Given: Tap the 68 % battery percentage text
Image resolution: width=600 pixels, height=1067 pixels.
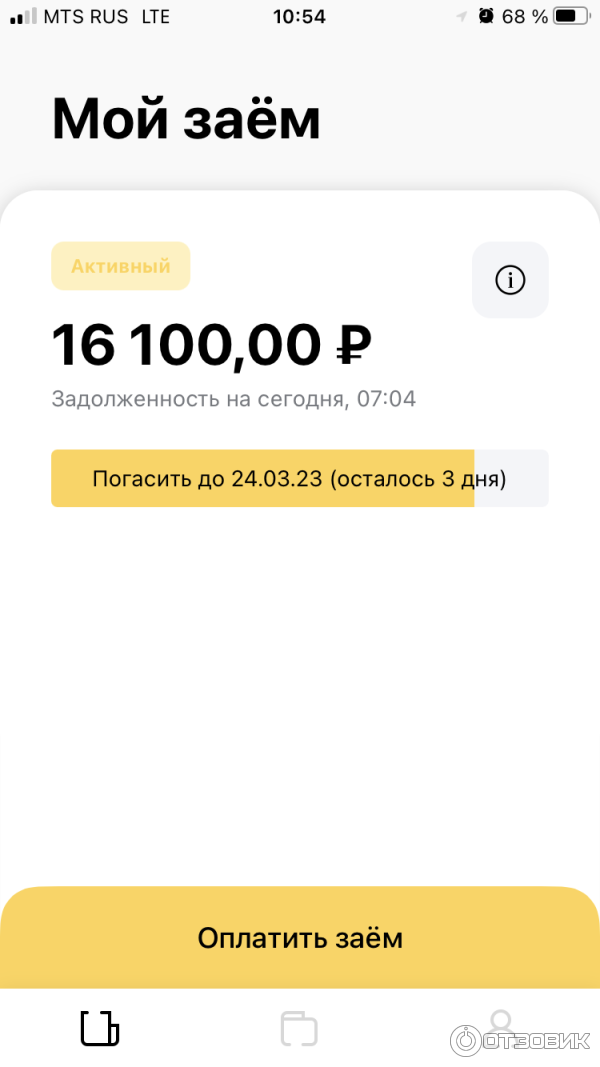Looking at the screenshot, I should pos(524,16).
